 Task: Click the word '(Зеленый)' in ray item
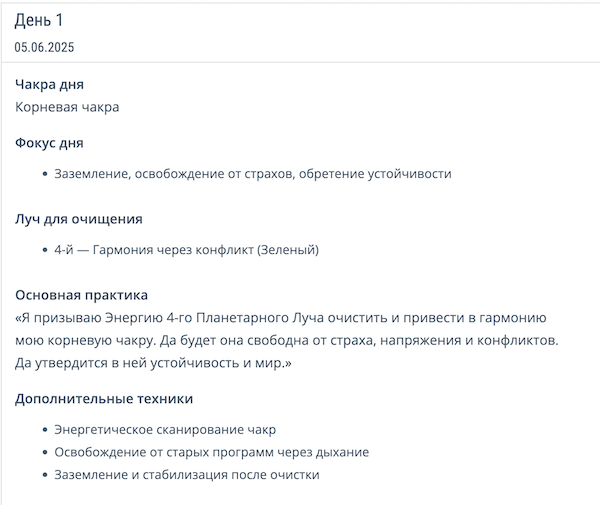[x=288, y=250]
